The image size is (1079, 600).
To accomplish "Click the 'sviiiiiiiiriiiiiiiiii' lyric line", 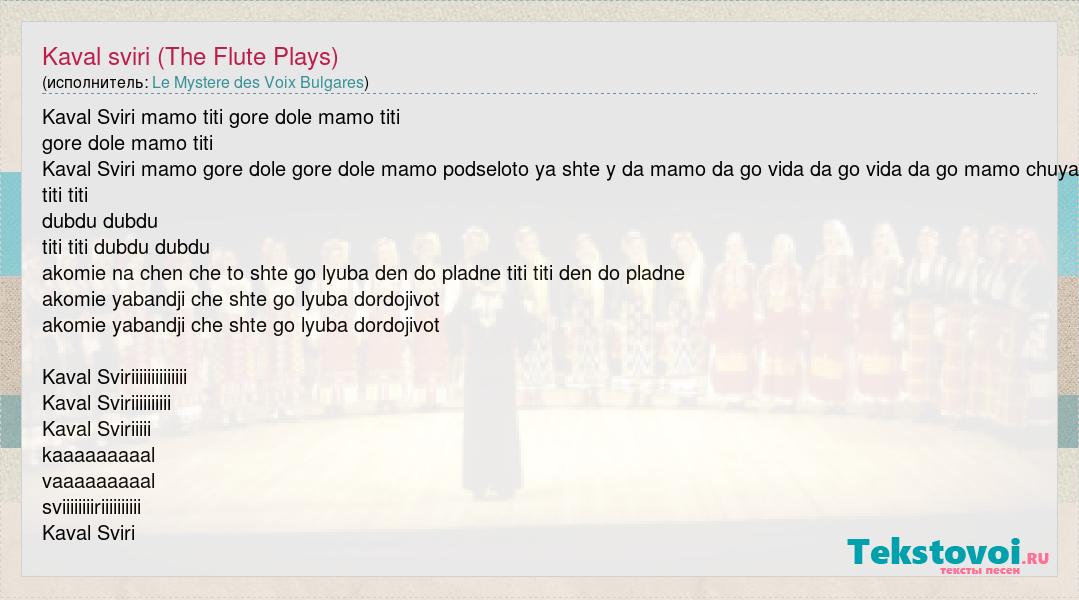I will click(x=92, y=508).
